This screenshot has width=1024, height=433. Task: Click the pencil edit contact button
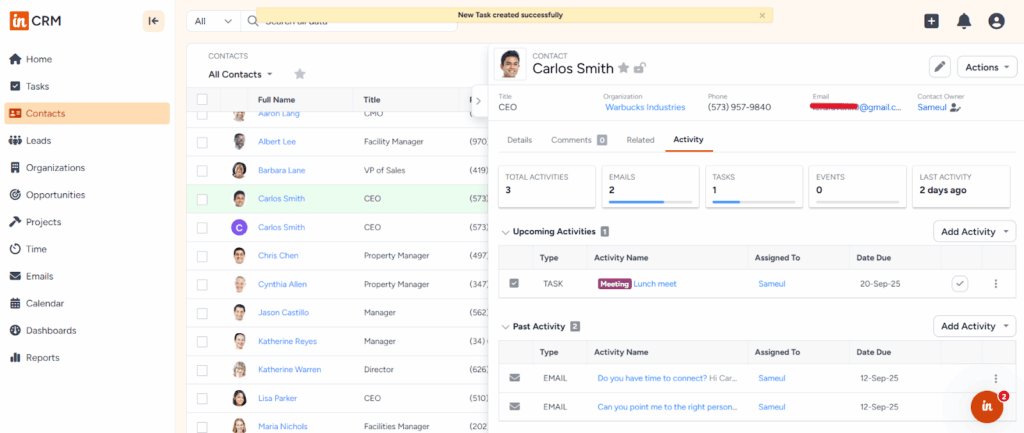click(939, 67)
